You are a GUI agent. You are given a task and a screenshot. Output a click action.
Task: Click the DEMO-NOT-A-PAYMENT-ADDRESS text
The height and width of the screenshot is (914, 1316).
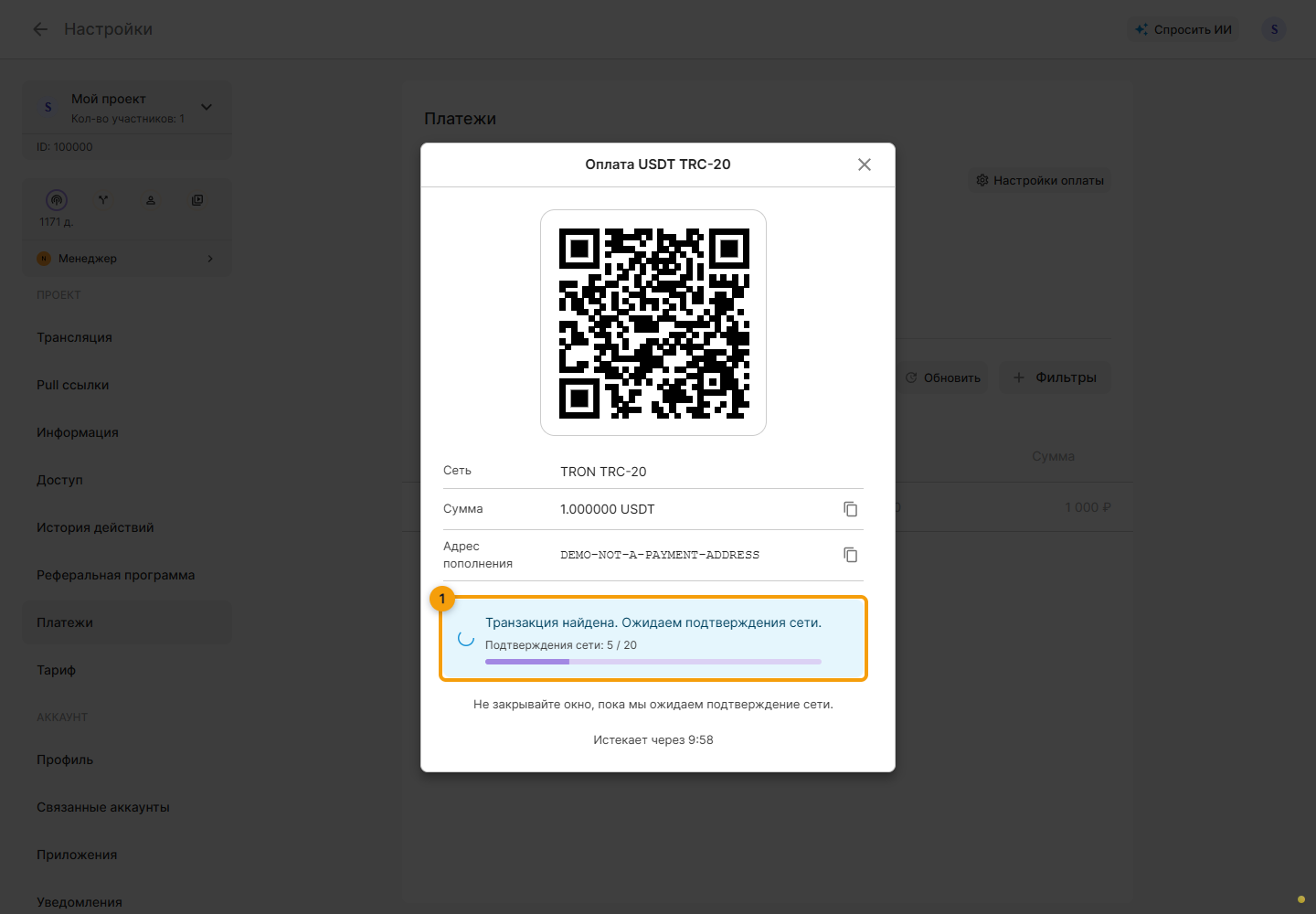click(660, 555)
